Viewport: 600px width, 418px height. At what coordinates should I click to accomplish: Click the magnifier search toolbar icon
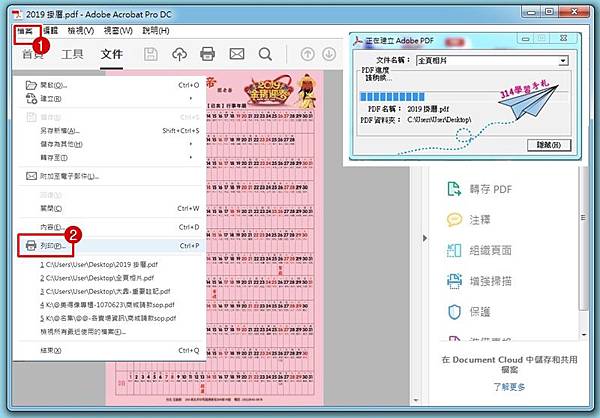tap(265, 54)
